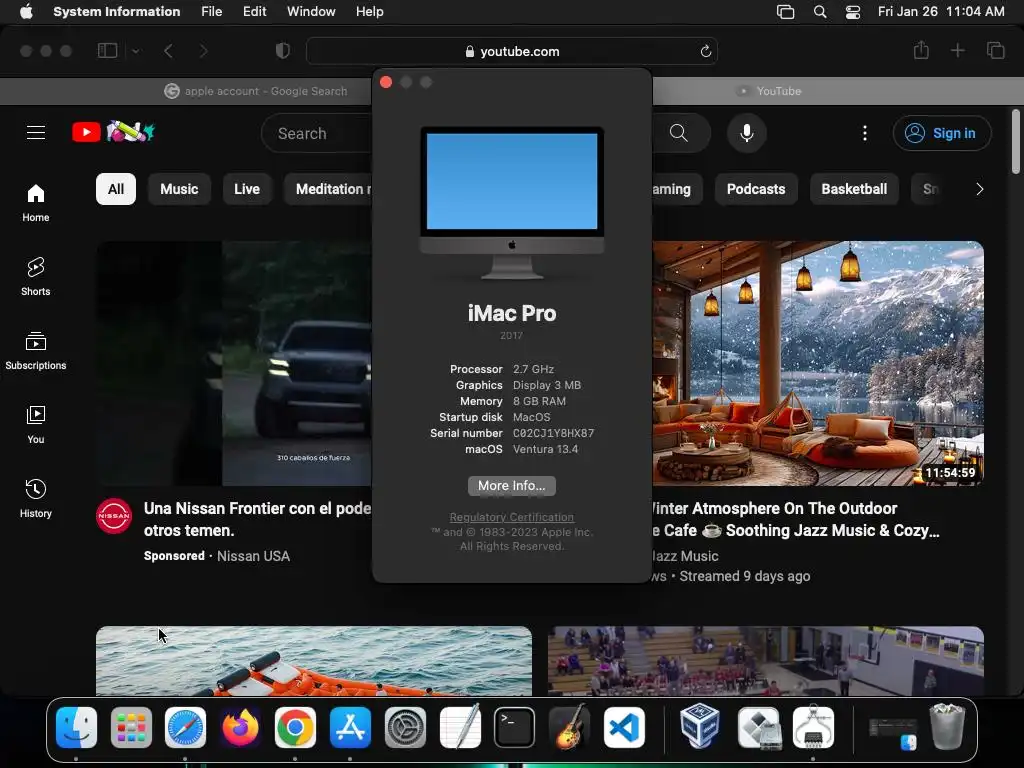Viewport: 1024px width, 768px height.
Task: Click YouTube search magnifier button
Action: tap(679, 133)
